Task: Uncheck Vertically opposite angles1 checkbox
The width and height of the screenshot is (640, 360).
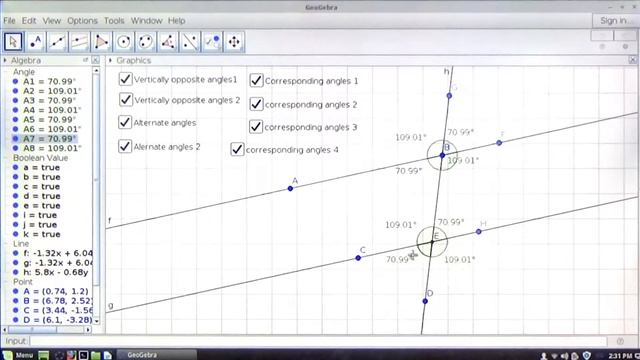Action: click(x=125, y=79)
